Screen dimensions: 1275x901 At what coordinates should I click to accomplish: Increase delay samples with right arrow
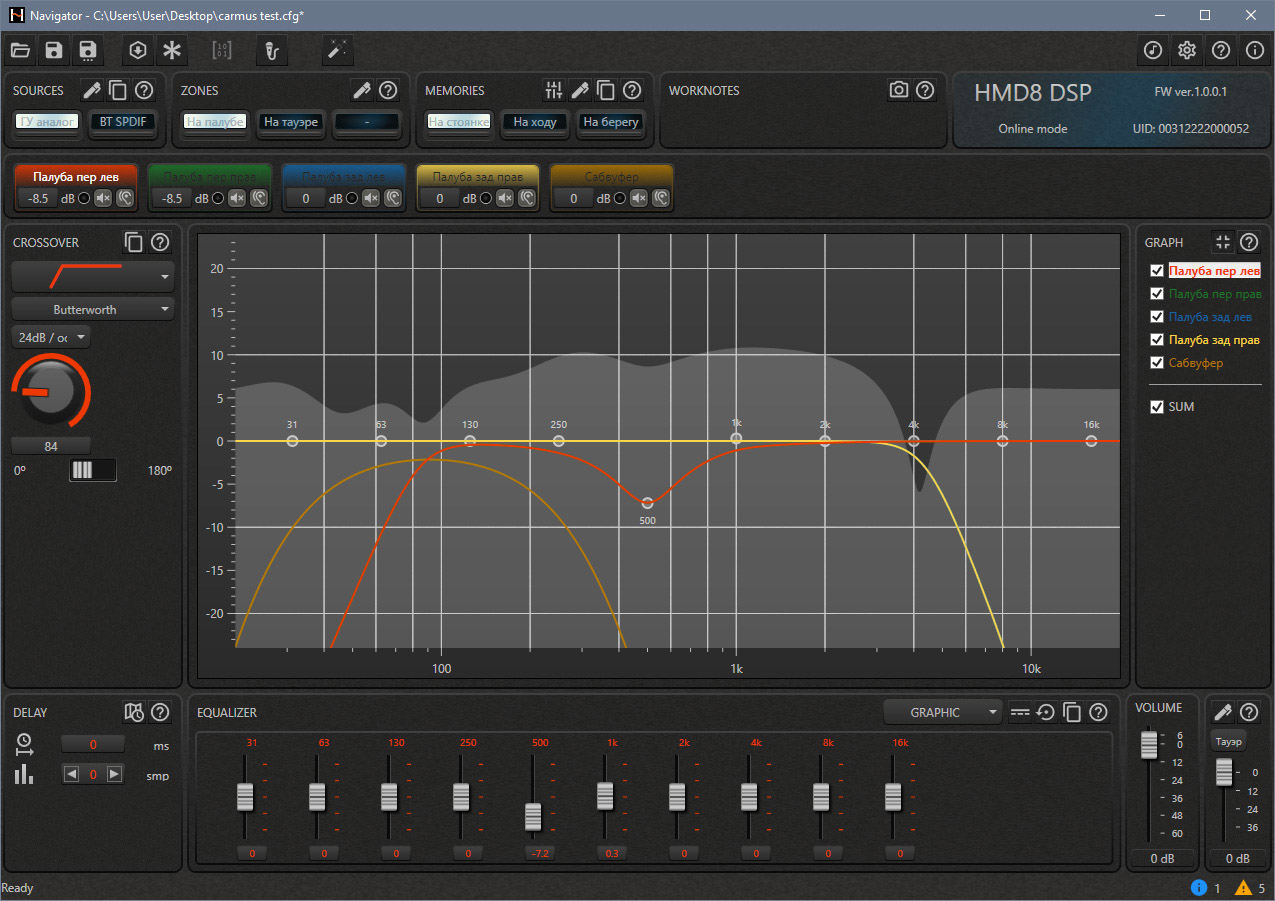(x=115, y=774)
